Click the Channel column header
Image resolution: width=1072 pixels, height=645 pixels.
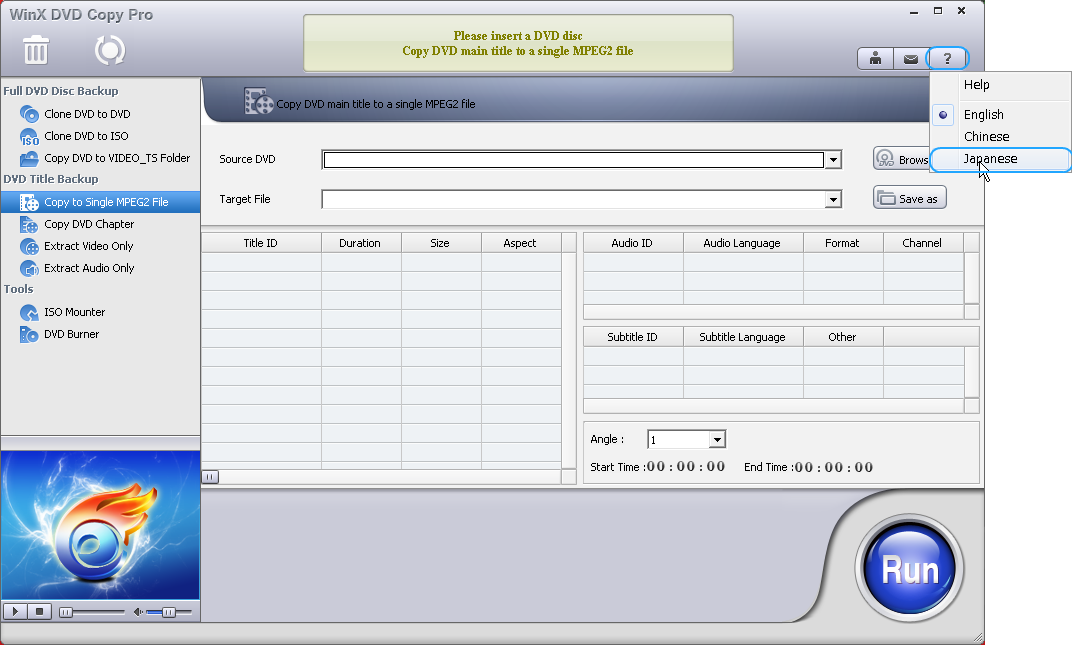pyautogui.click(x=922, y=243)
